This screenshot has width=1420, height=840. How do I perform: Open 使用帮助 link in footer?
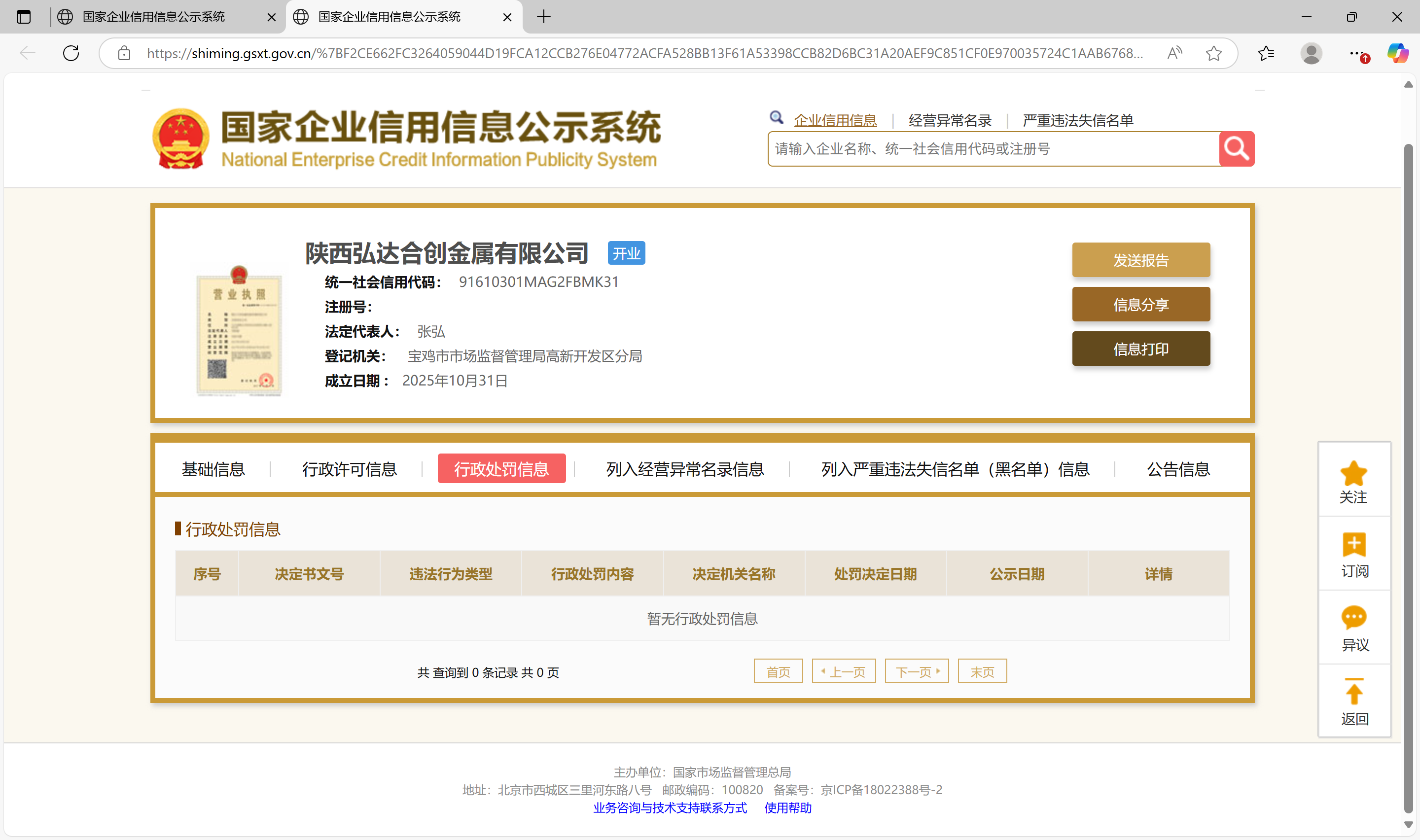(788, 808)
